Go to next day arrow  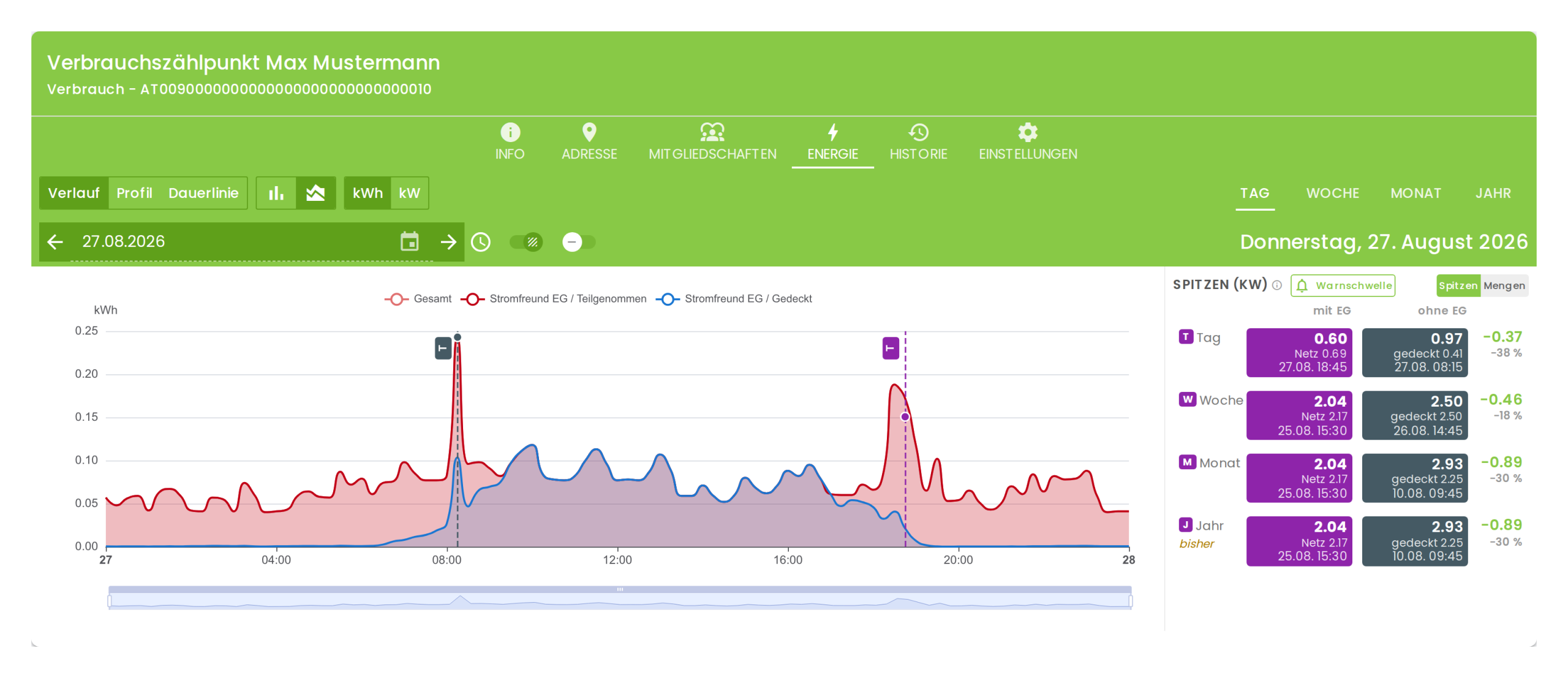point(448,242)
